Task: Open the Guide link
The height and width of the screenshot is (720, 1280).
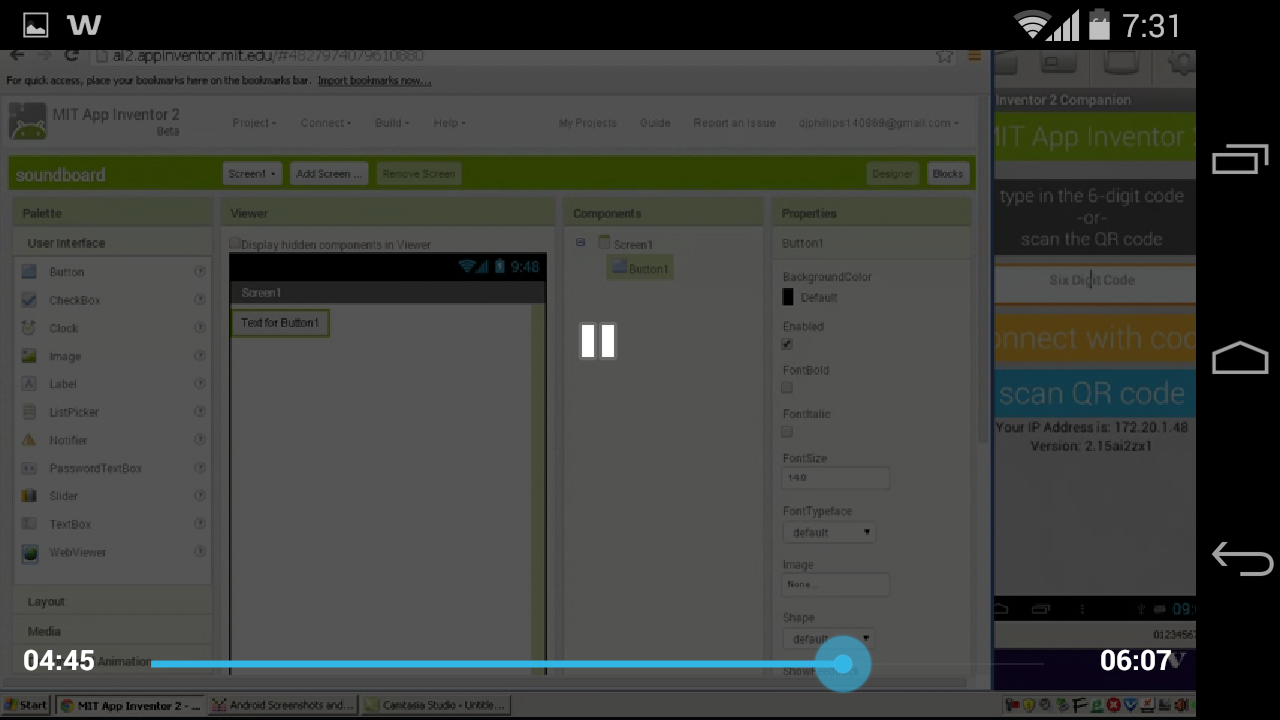Action: [655, 123]
